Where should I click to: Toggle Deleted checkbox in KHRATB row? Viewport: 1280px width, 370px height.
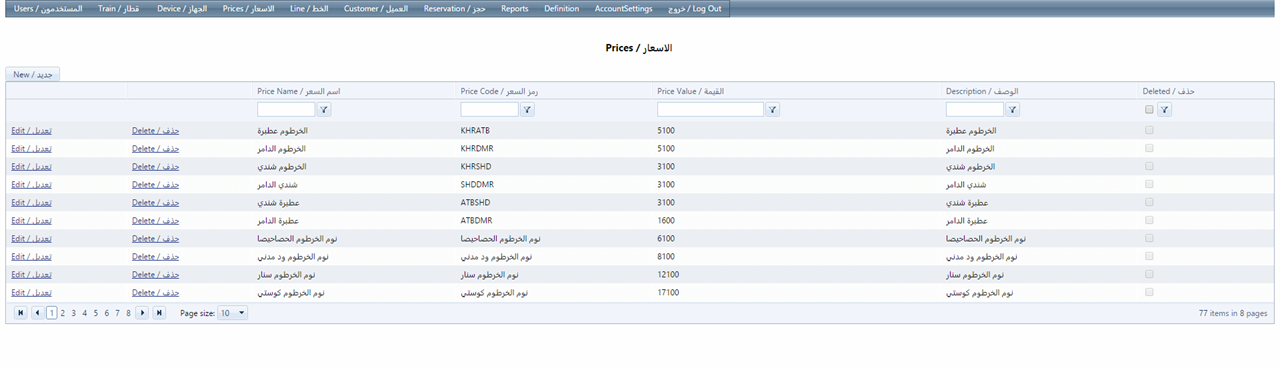pos(1149,130)
